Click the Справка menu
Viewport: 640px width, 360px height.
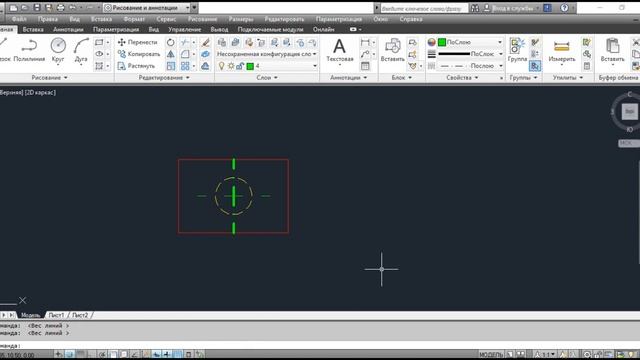411,19
